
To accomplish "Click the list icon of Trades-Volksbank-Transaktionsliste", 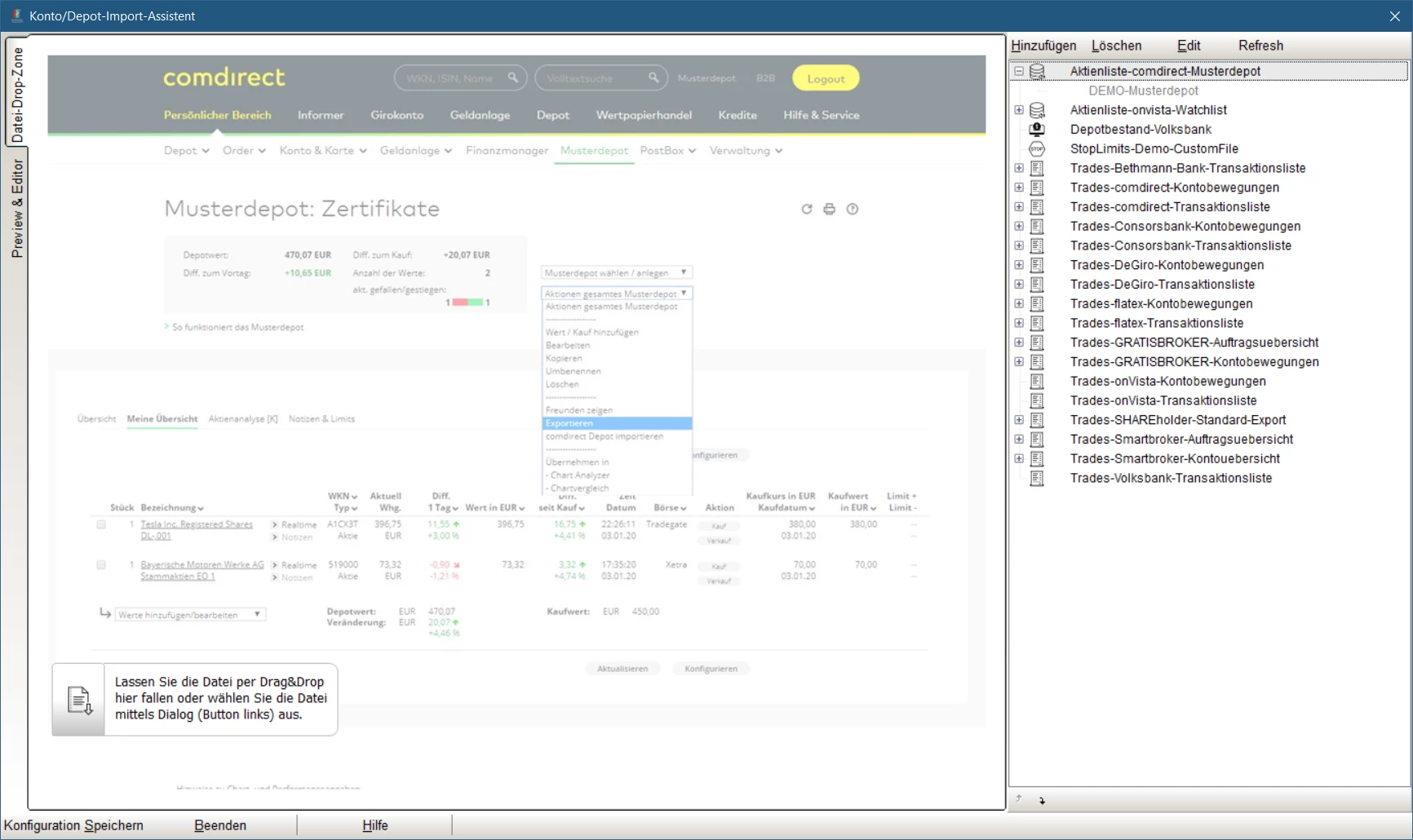I will point(1037,479).
